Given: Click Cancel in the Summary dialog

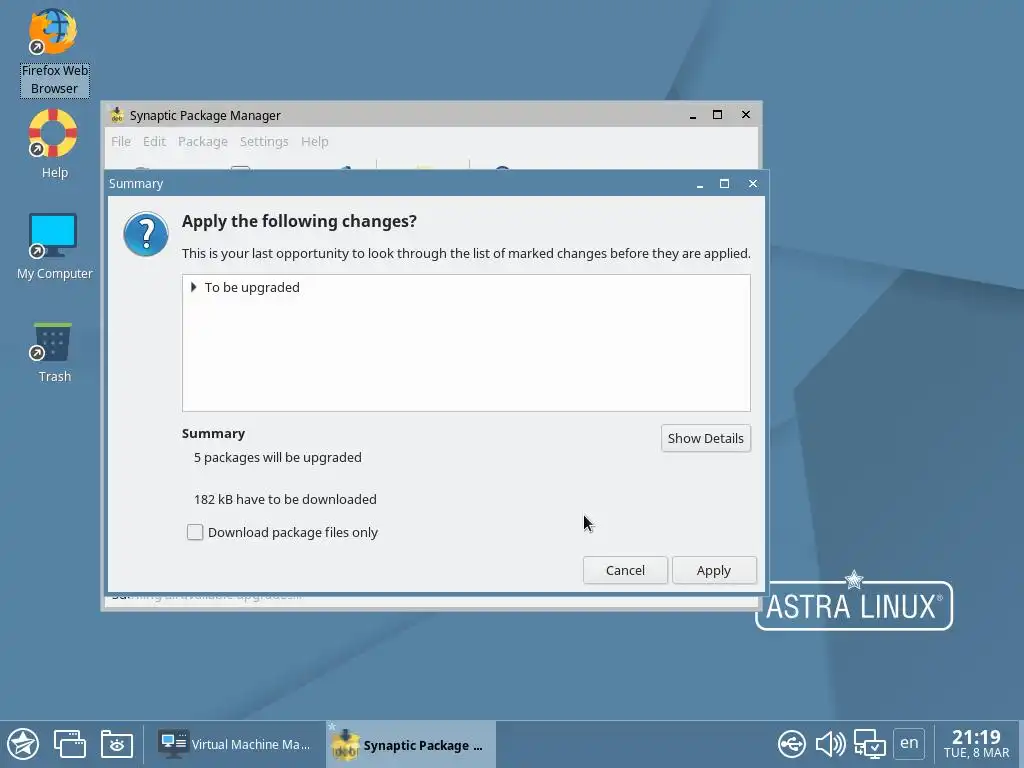Looking at the screenshot, I should (x=625, y=570).
